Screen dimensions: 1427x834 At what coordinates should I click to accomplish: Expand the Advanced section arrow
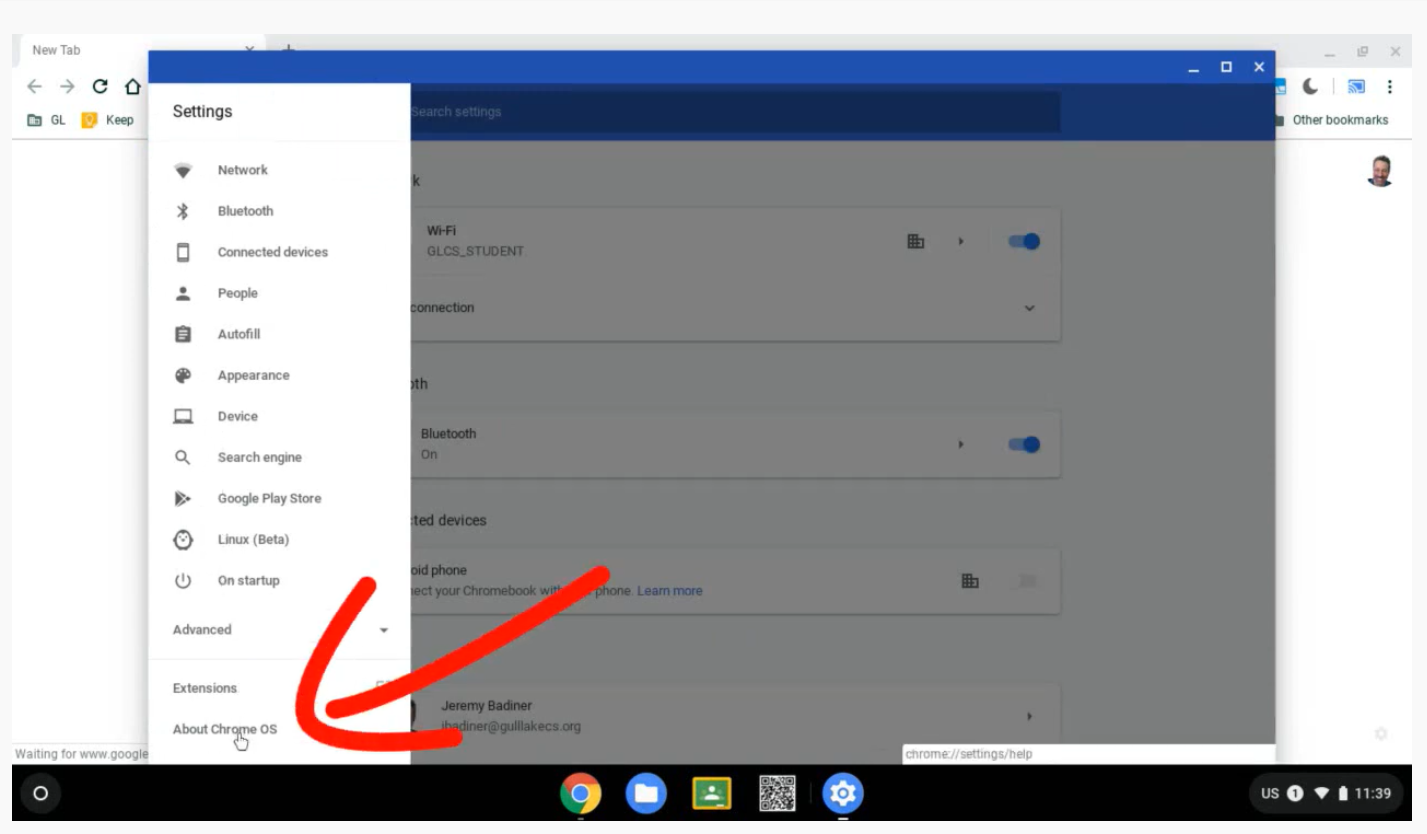(x=384, y=630)
